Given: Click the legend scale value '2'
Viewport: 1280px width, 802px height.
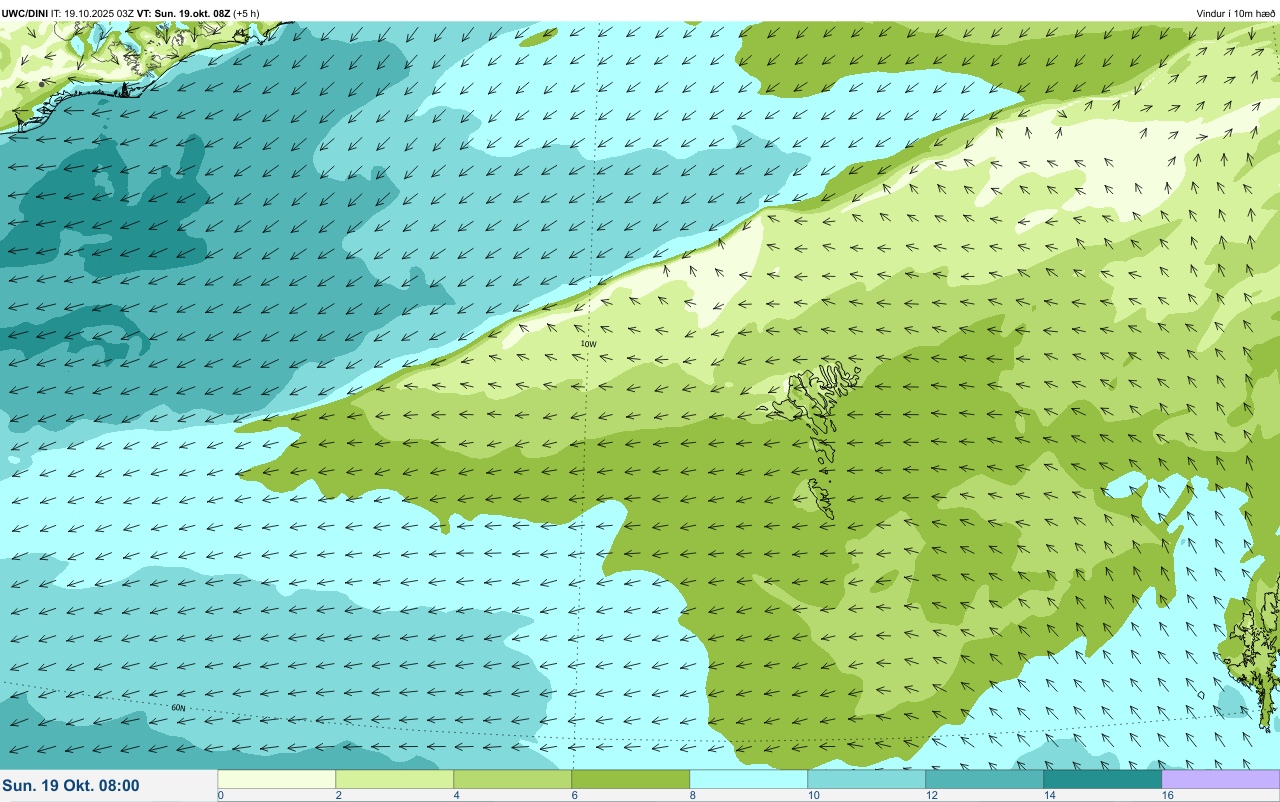Looking at the screenshot, I should 339,795.
